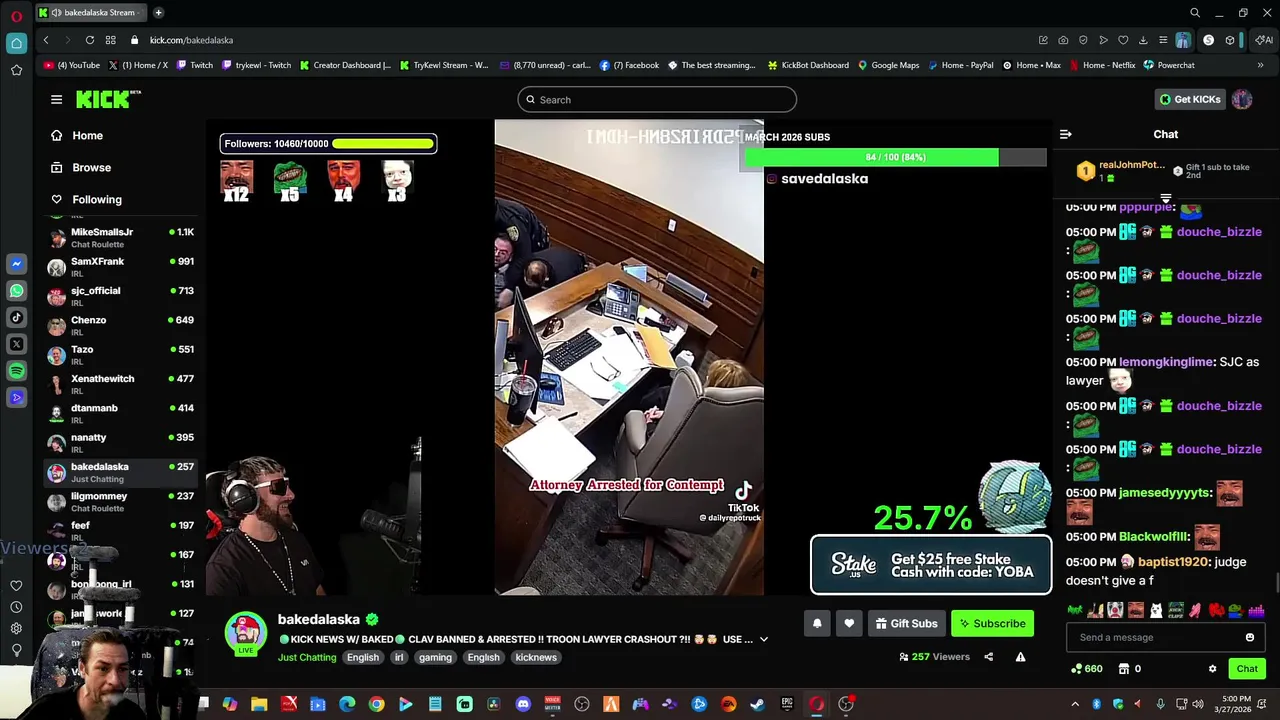1280x720 pixels.
Task: Open SamXFrank's channel in the sidebar
Action: pyautogui.click(x=120, y=266)
